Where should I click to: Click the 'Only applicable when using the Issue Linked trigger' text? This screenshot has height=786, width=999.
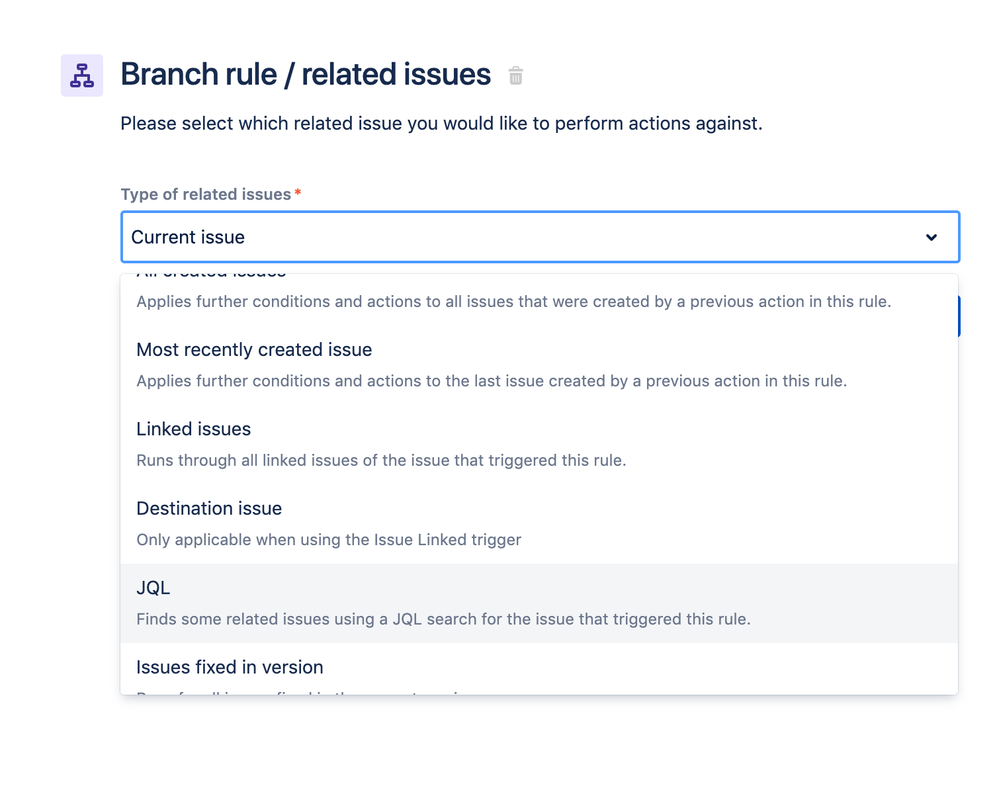tap(329, 539)
